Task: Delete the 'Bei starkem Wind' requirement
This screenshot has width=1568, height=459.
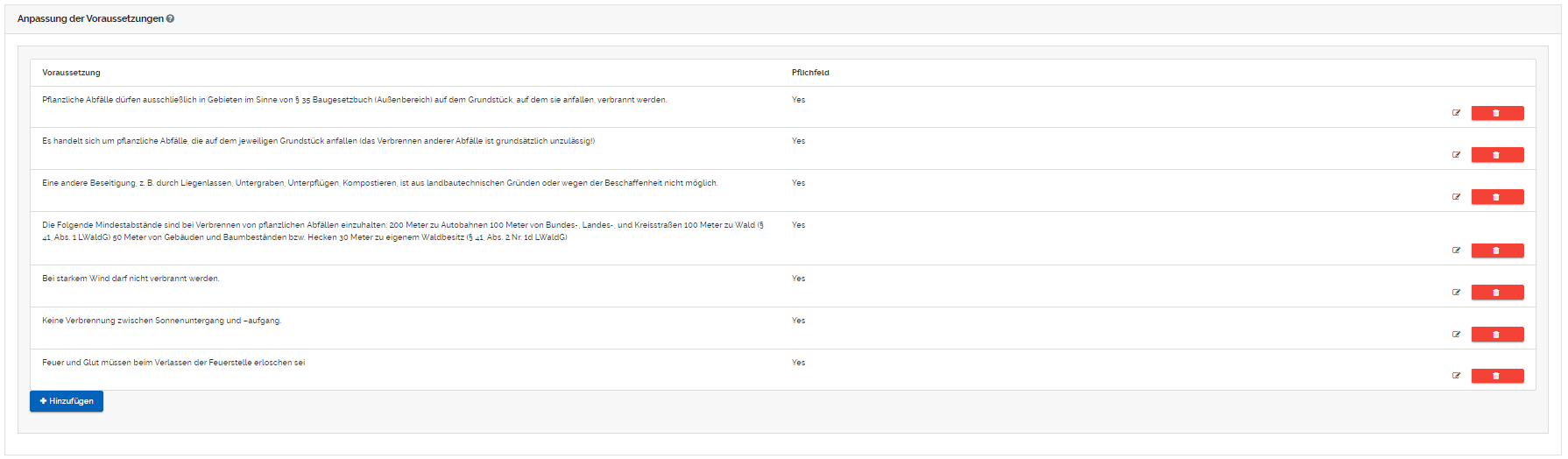Action: (x=1497, y=293)
